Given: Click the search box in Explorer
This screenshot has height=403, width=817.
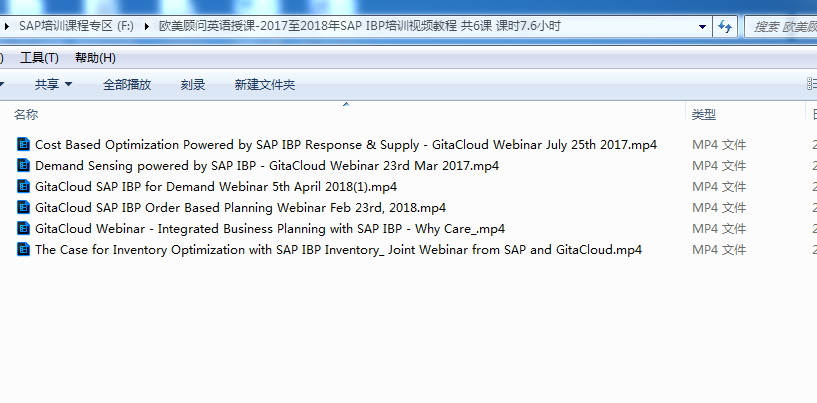Looking at the screenshot, I should (x=781, y=27).
